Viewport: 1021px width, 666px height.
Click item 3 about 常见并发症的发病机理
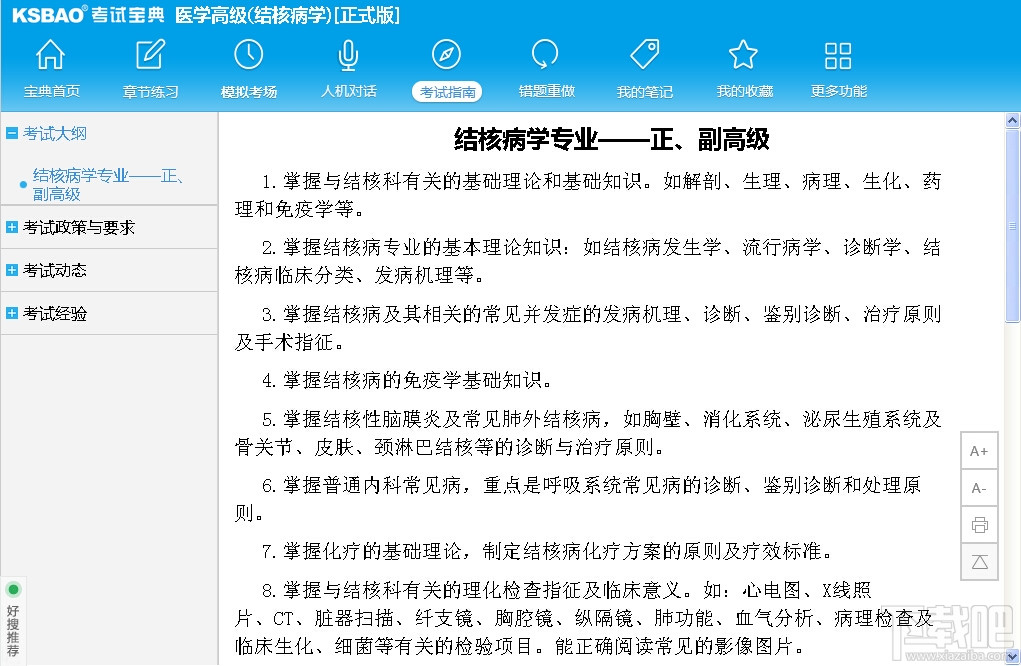tap(588, 327)
